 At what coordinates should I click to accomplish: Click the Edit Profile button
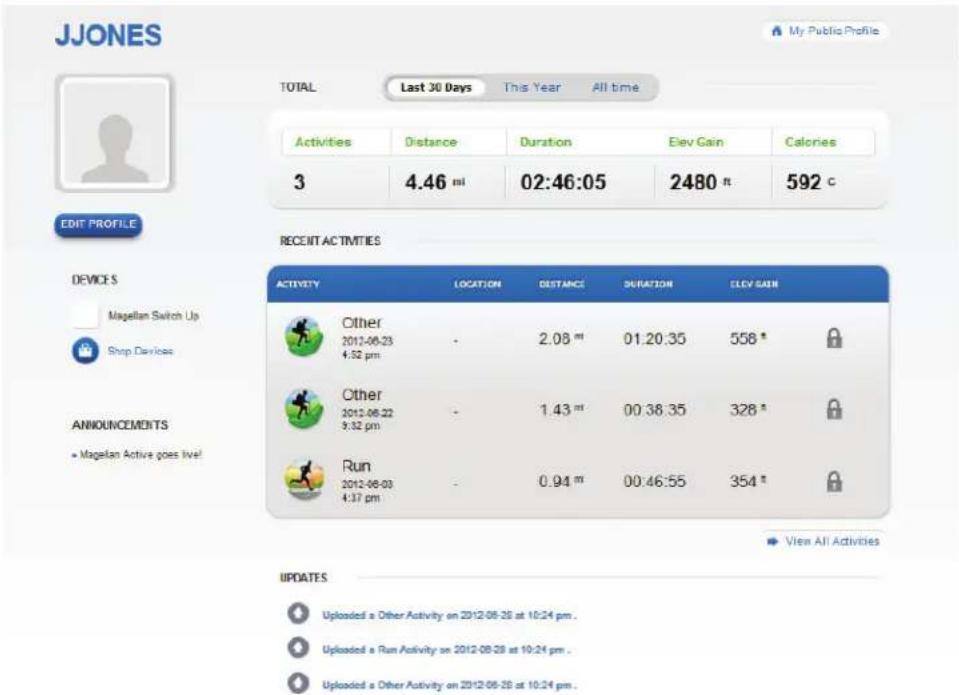coord(98,225)
